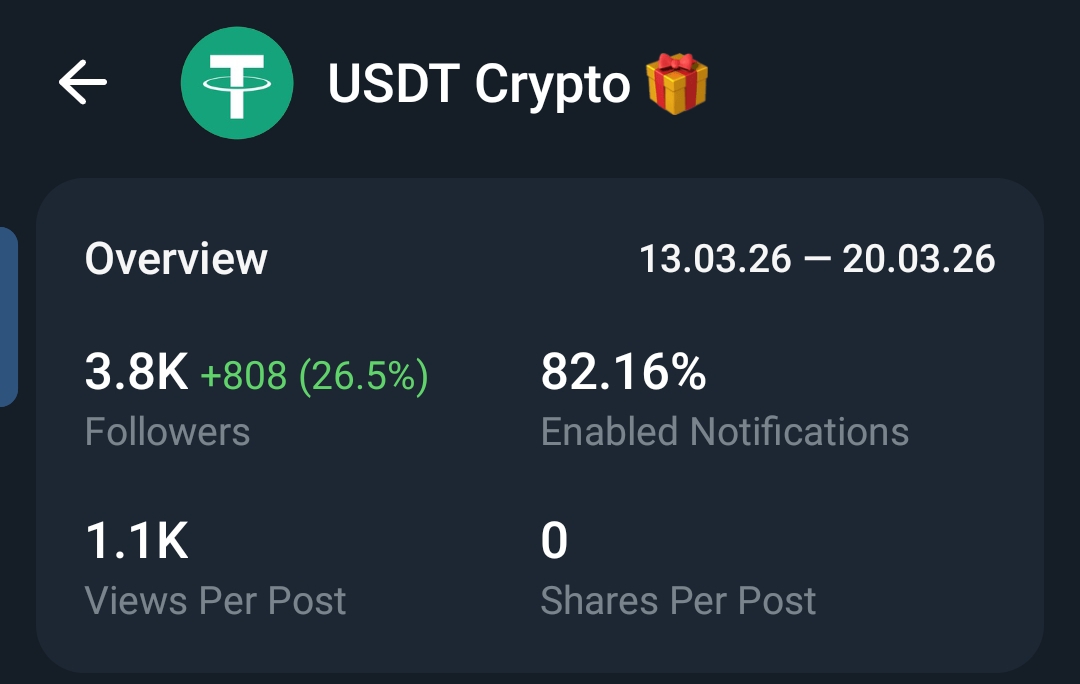Screen dimensions: 1080x684
Task: Tap the back arrow to exit statistics
Action: (85, 82)
